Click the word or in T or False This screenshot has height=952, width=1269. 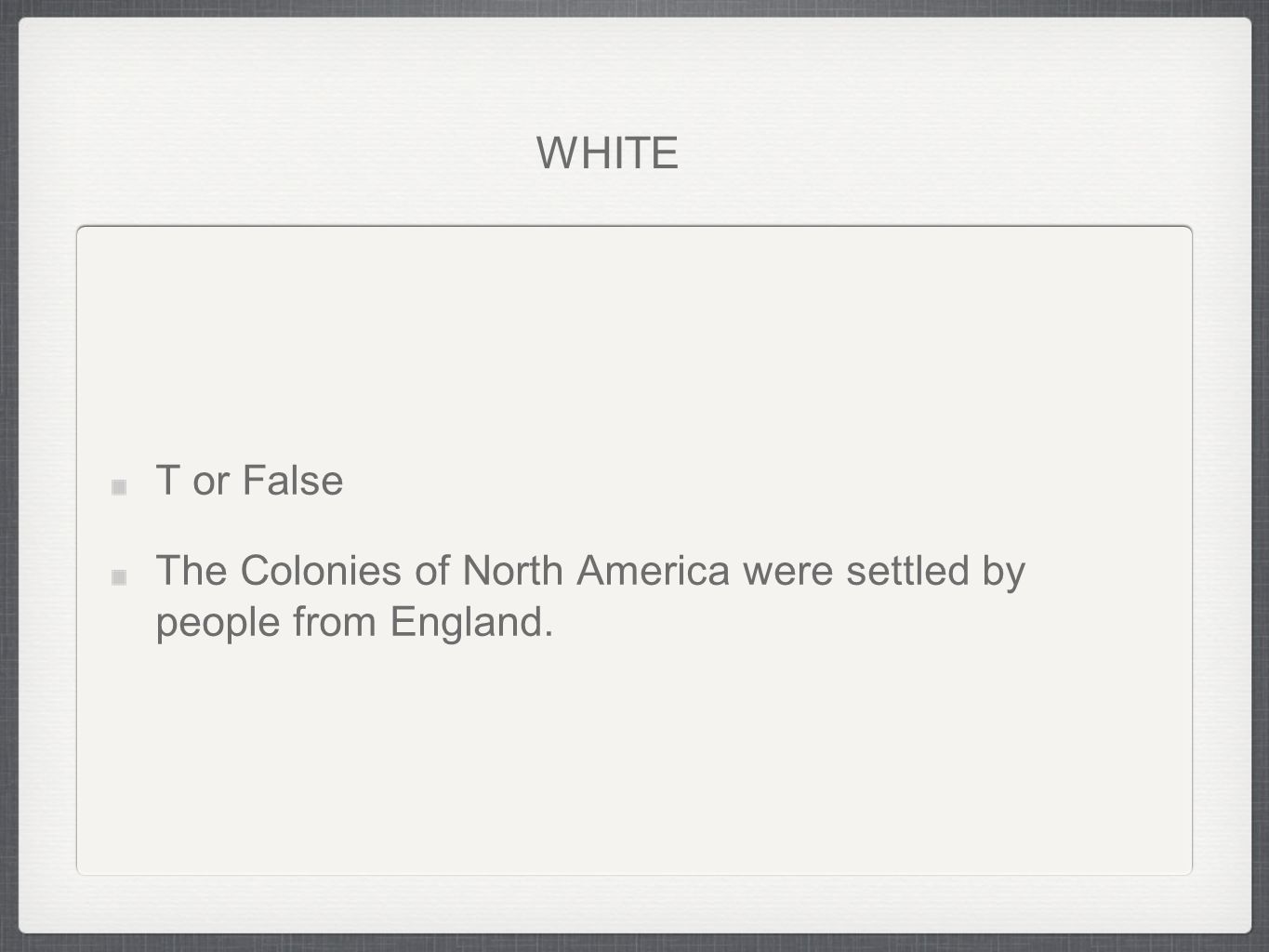[x=211, y=481]
